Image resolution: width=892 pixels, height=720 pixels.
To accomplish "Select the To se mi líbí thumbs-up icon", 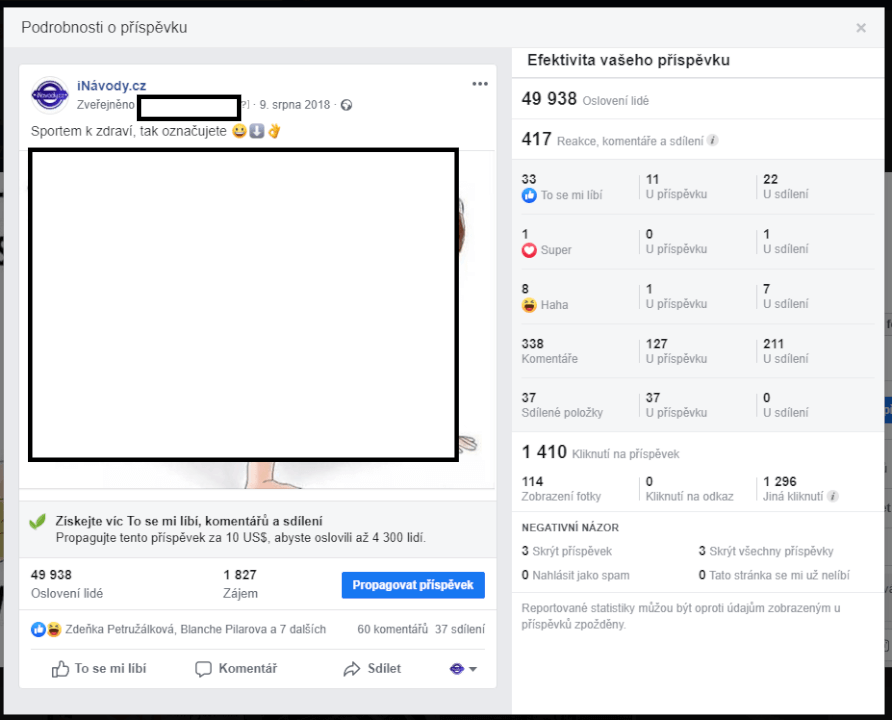I will [63, 668].
